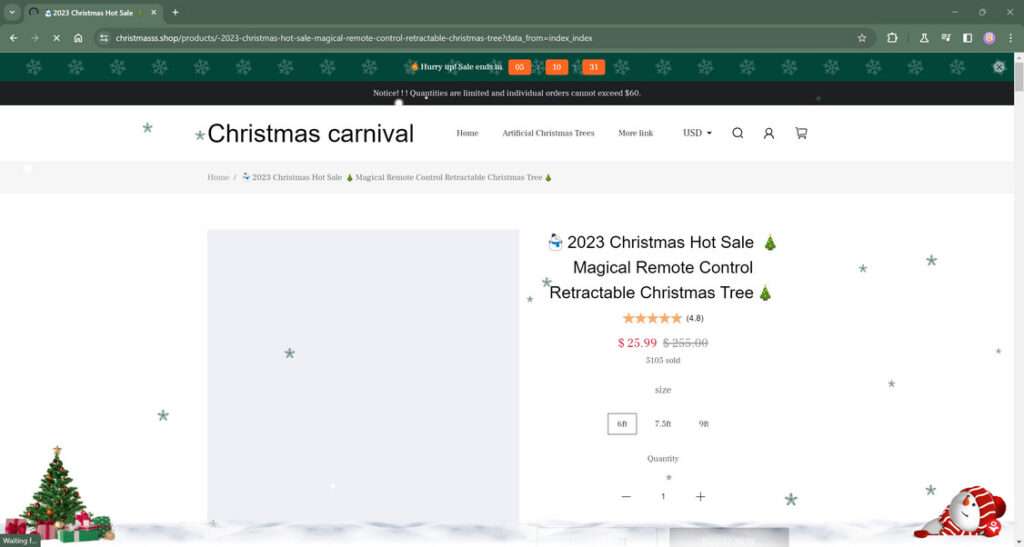1024x547 pixels.
Task: Go back to previous page
Action: [13, 38]
